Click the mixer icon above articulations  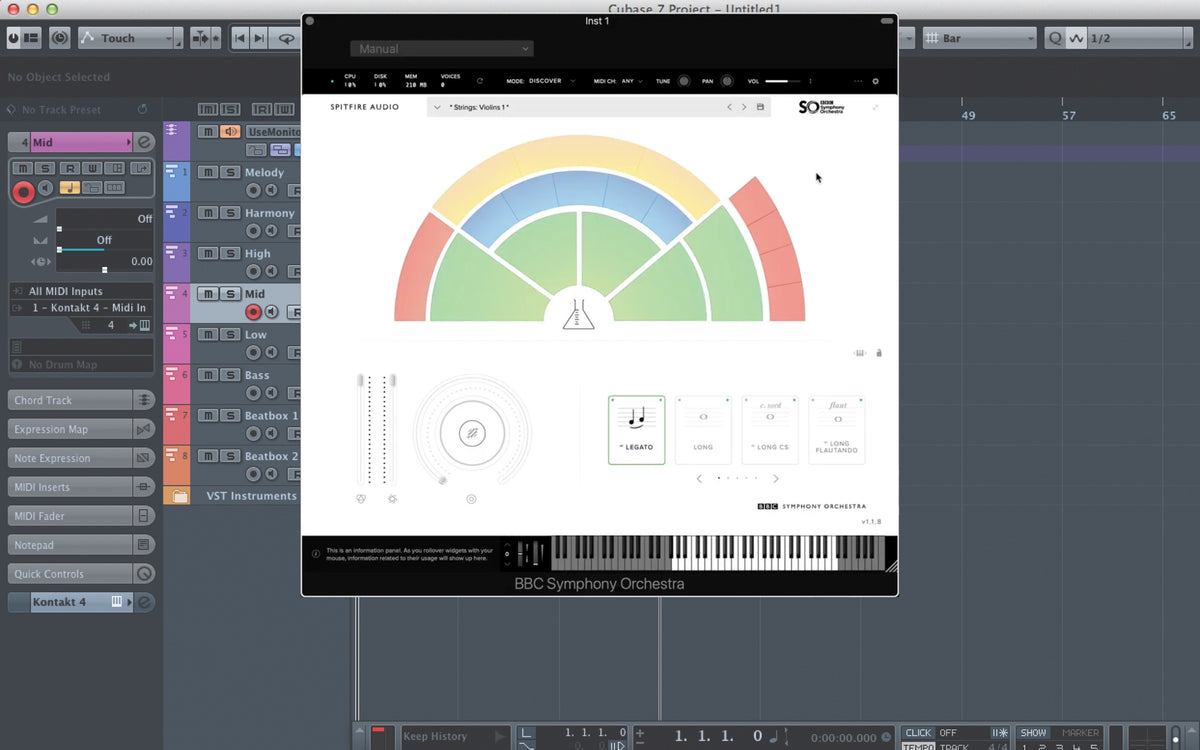coord(860,353)
